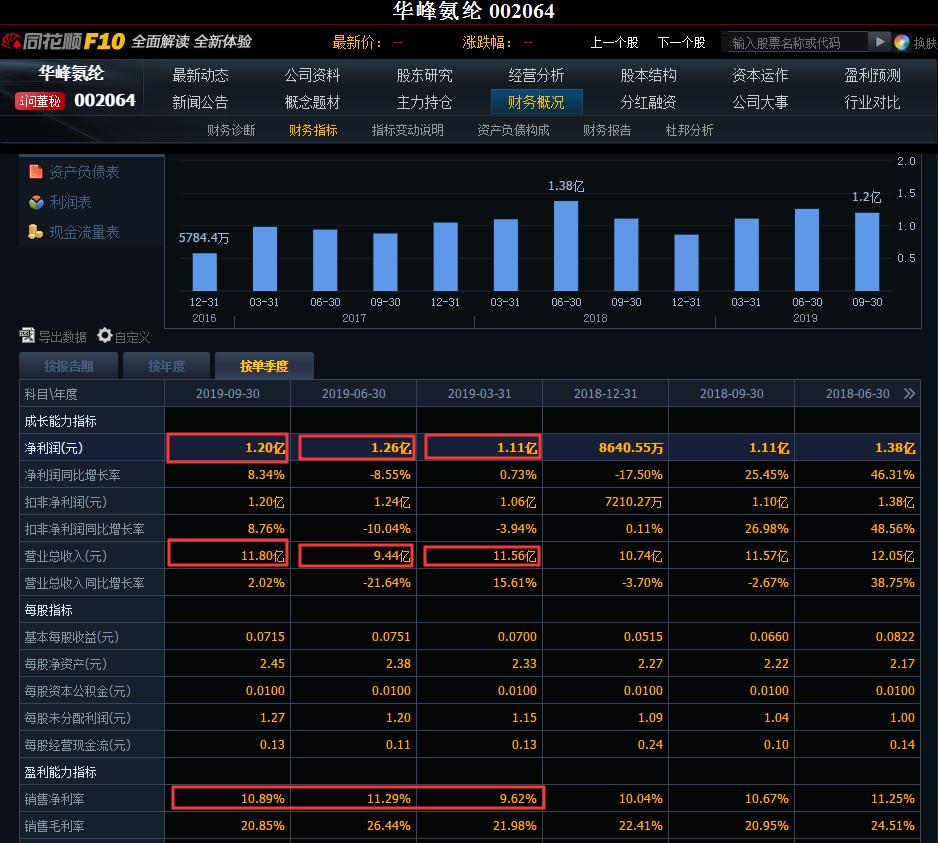Click the 净利润(元) row label
Viewport: 938px width, 843px height.
54,448
